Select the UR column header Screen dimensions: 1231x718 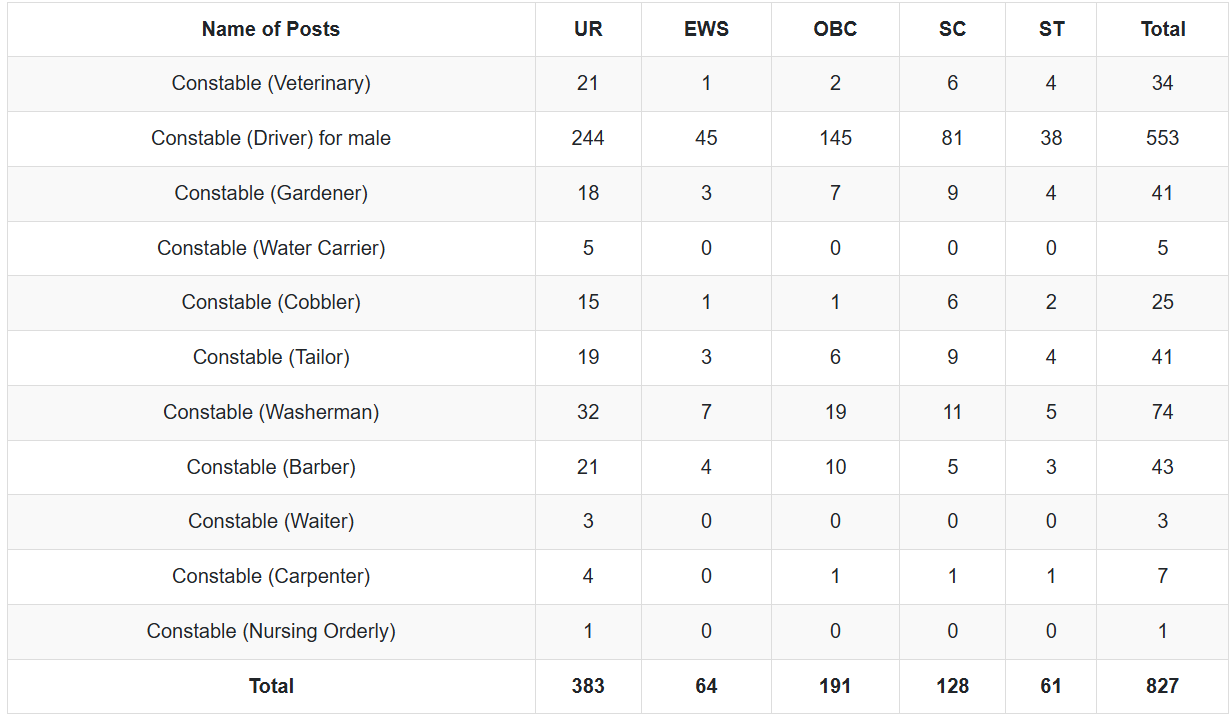pyautogui.click(x=588, y=29)
